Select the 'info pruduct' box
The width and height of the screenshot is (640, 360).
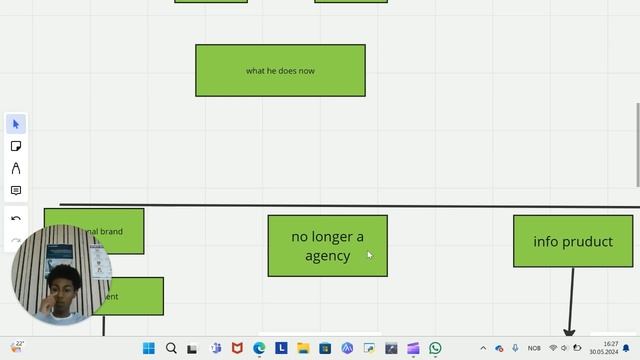click(x=573, y=241)
